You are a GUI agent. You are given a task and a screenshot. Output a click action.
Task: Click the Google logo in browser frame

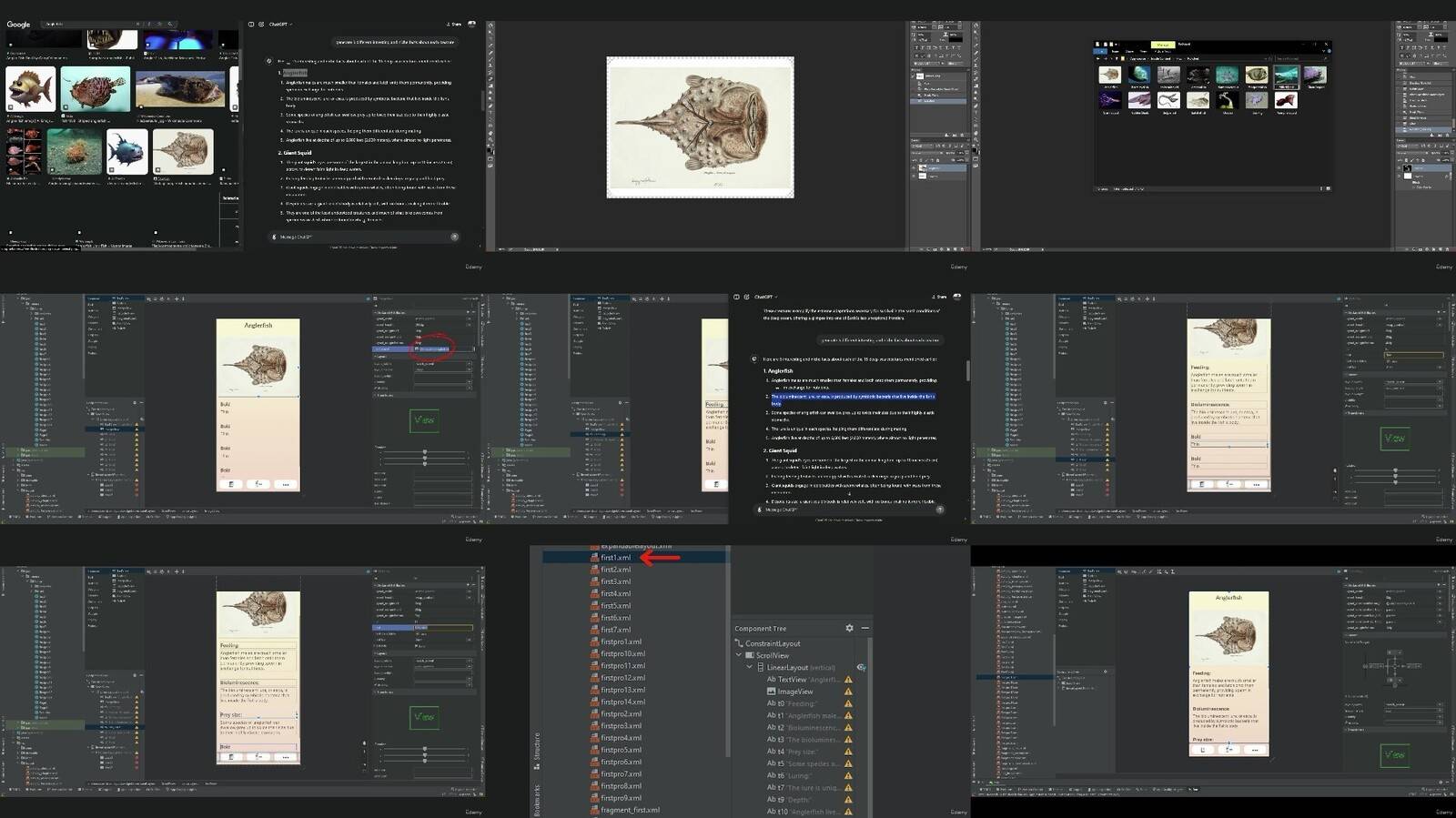pyautogui.click(x=18, y=25)
